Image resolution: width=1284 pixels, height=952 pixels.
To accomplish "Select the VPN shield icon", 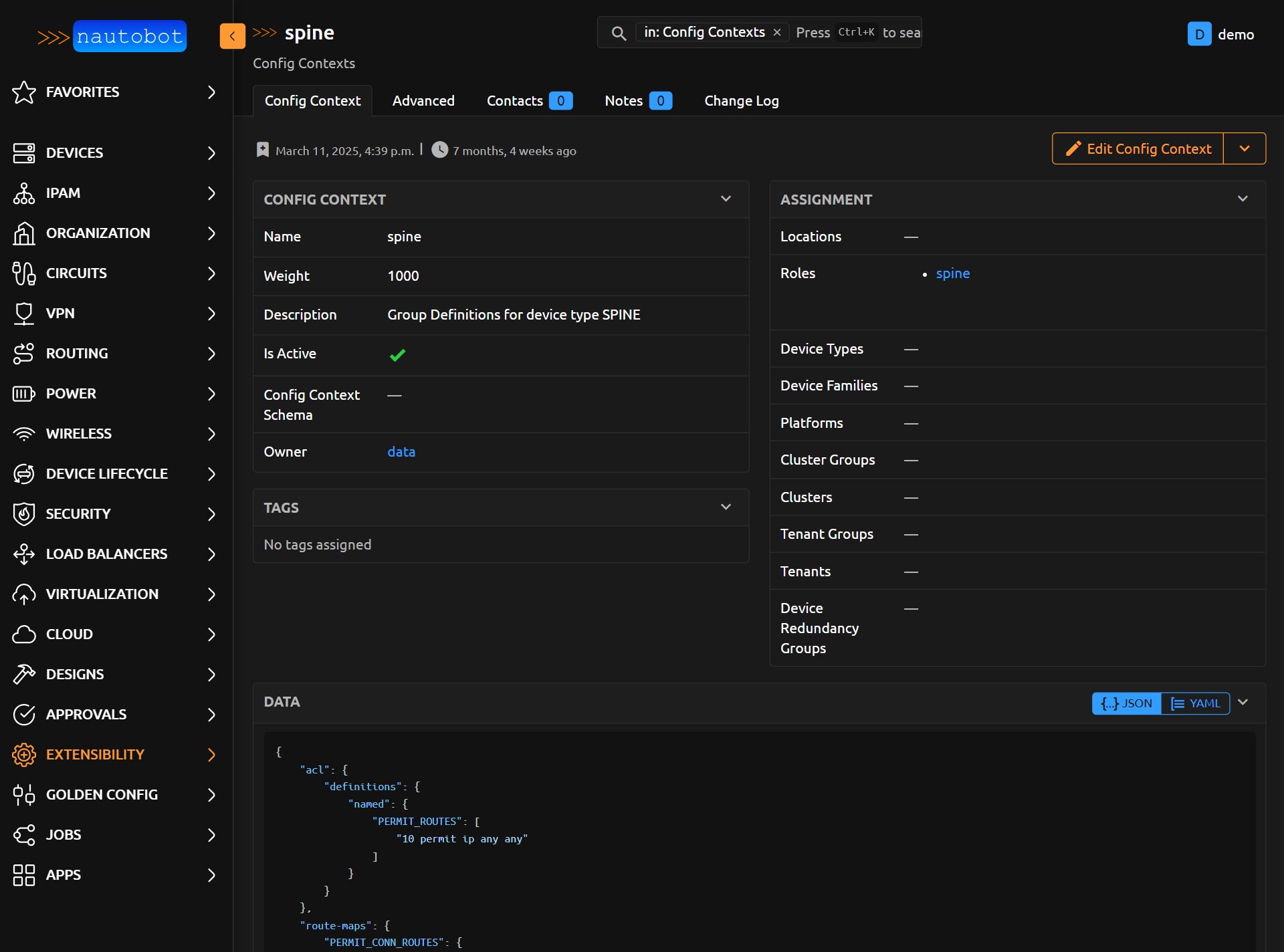I will 23,314.
